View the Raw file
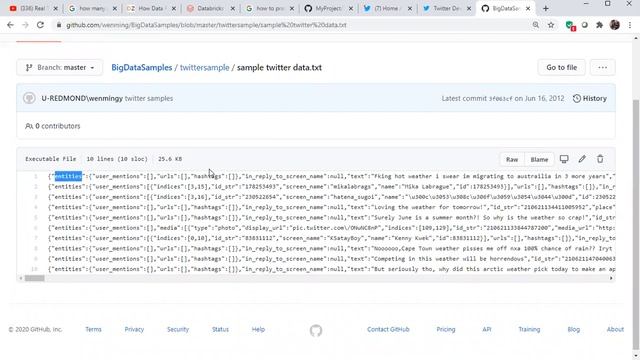The width and height of the screenshot is (640, 360). tap(512, 159)
